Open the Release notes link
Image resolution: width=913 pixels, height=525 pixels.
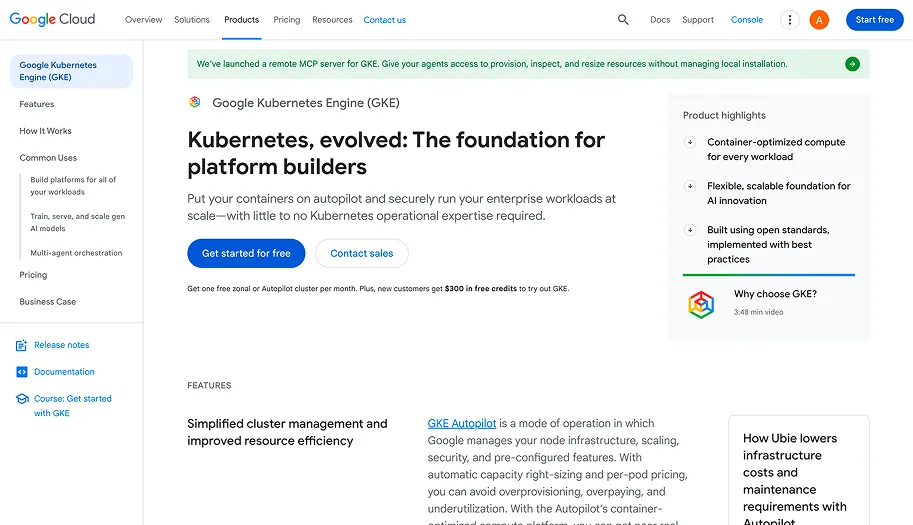[61, 345]
